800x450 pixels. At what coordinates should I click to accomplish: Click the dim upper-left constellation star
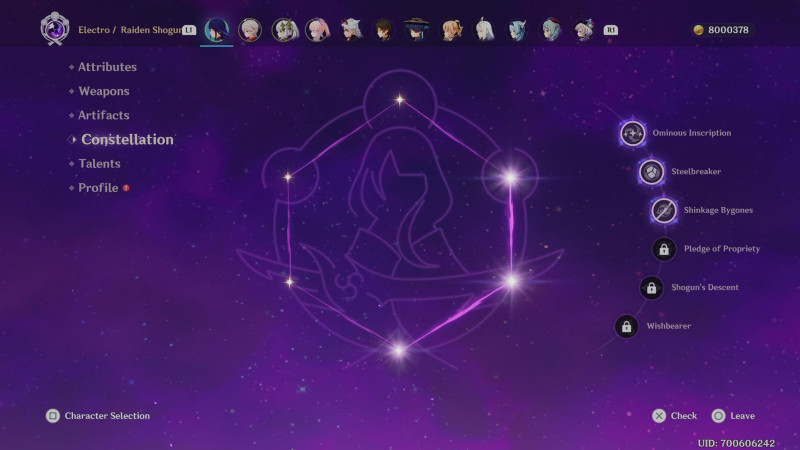[288, 177]
